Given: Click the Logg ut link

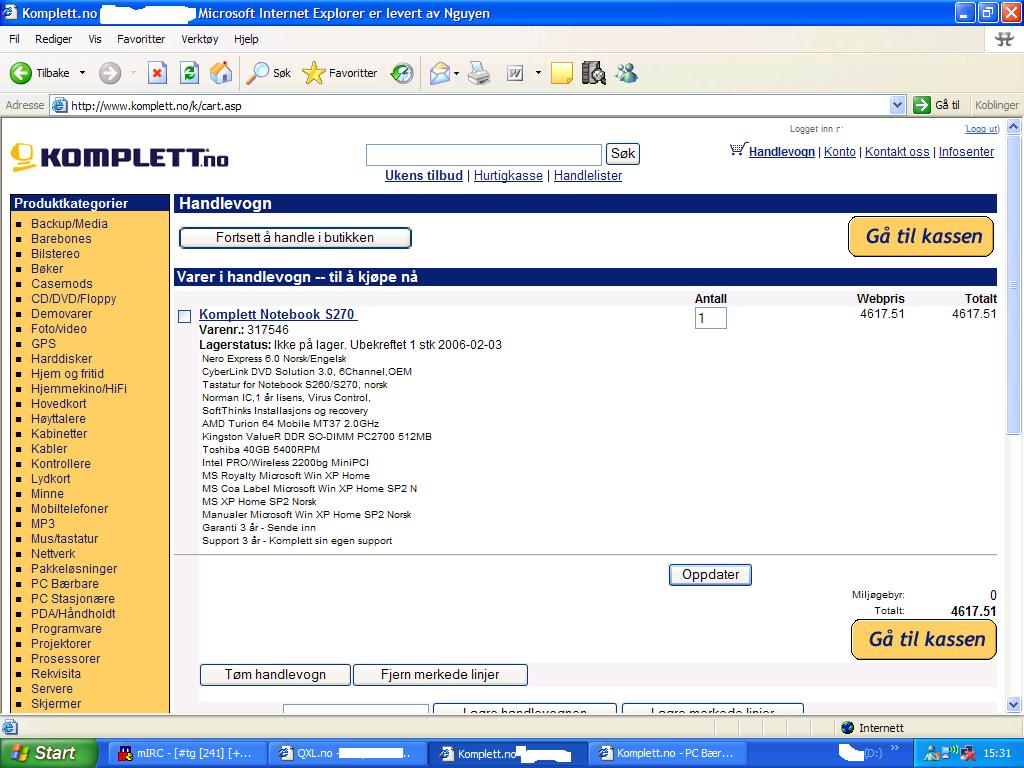Looking at the screenshot, I should point(982,129).
